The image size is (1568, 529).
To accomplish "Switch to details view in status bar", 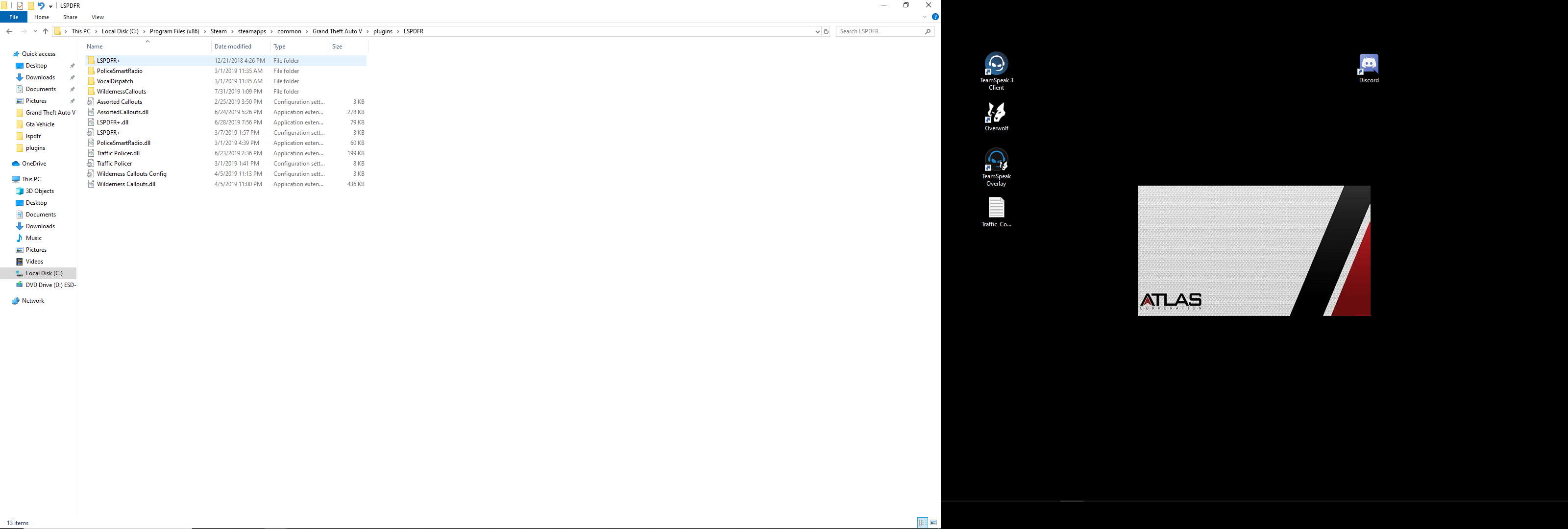I will tap(923, 523).
